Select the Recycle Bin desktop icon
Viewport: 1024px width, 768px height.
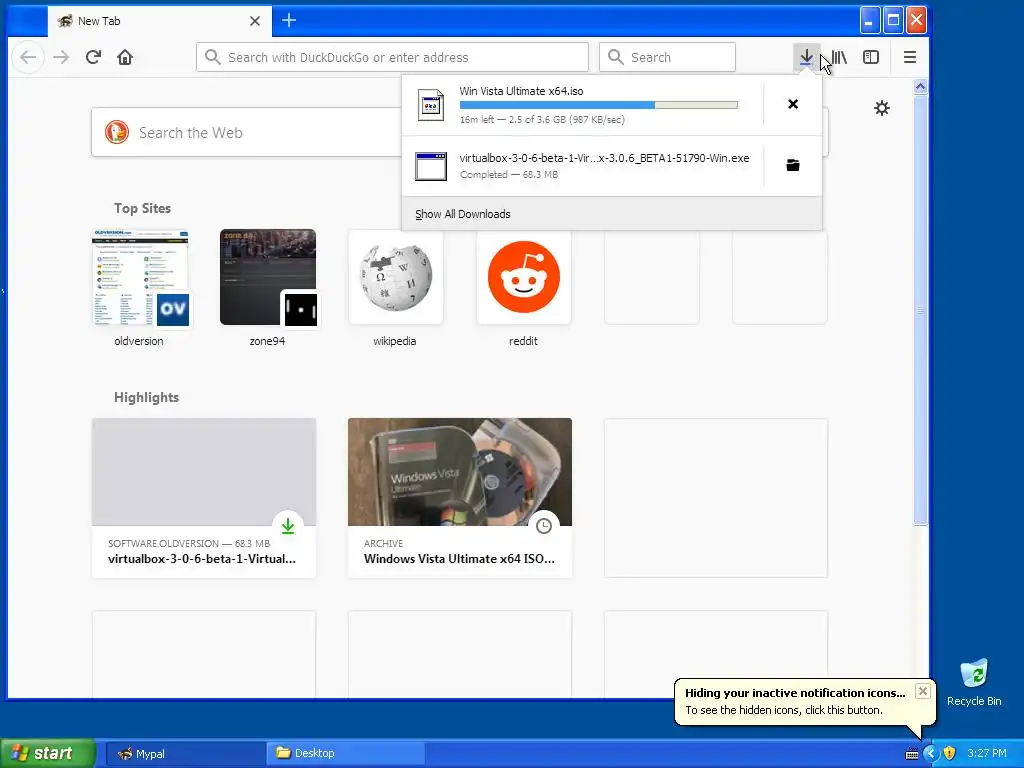click(x=974, y=683)
